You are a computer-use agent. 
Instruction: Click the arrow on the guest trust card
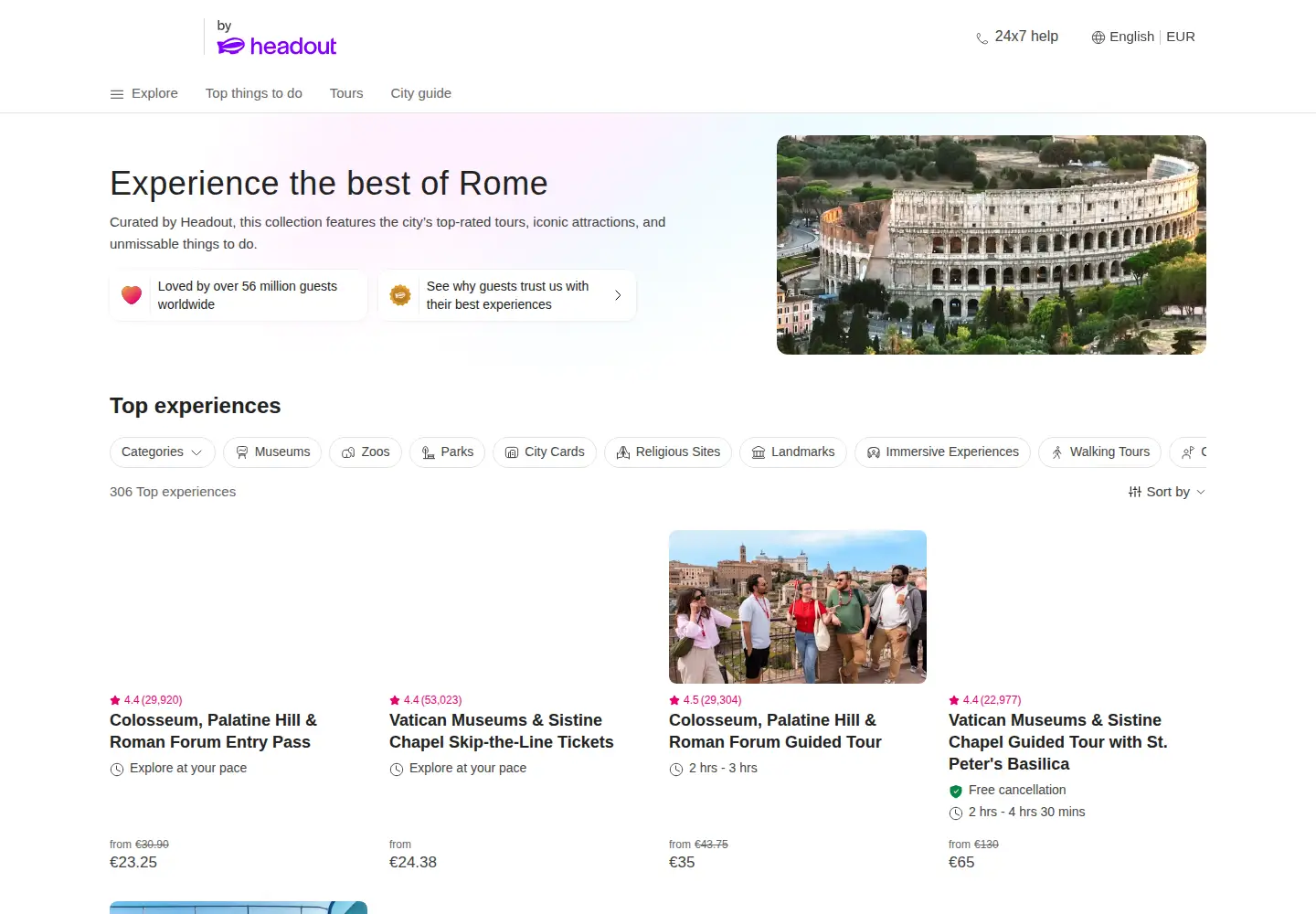(618, 295)
